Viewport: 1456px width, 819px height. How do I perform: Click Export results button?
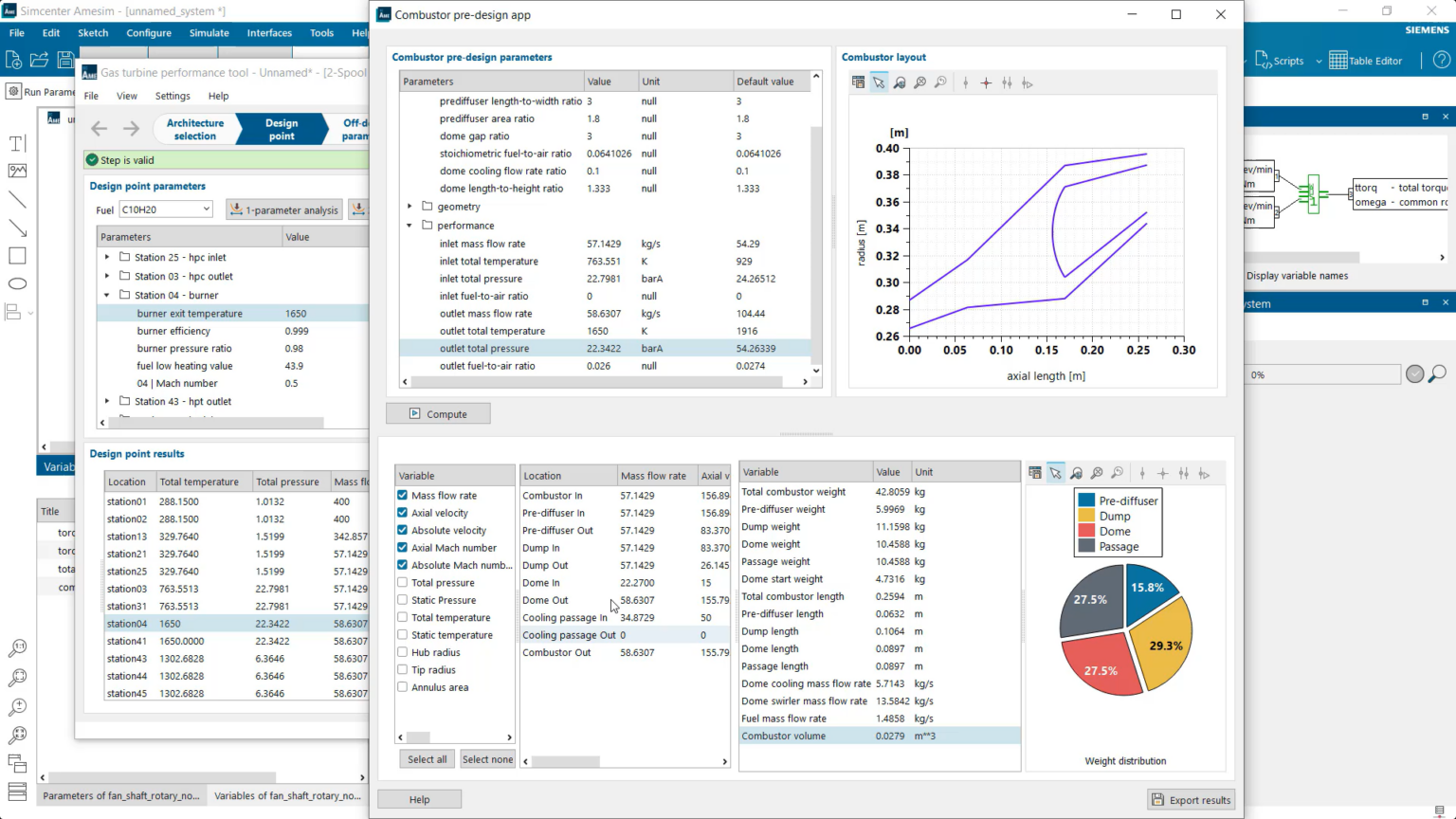pyautogui.click(x=1191, y=799)
